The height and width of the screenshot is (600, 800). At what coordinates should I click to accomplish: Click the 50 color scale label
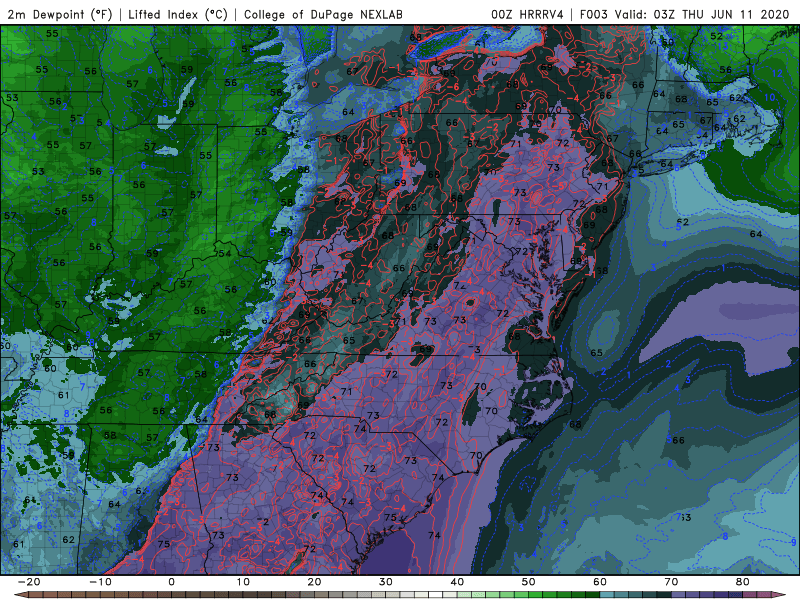coord(529,582)
